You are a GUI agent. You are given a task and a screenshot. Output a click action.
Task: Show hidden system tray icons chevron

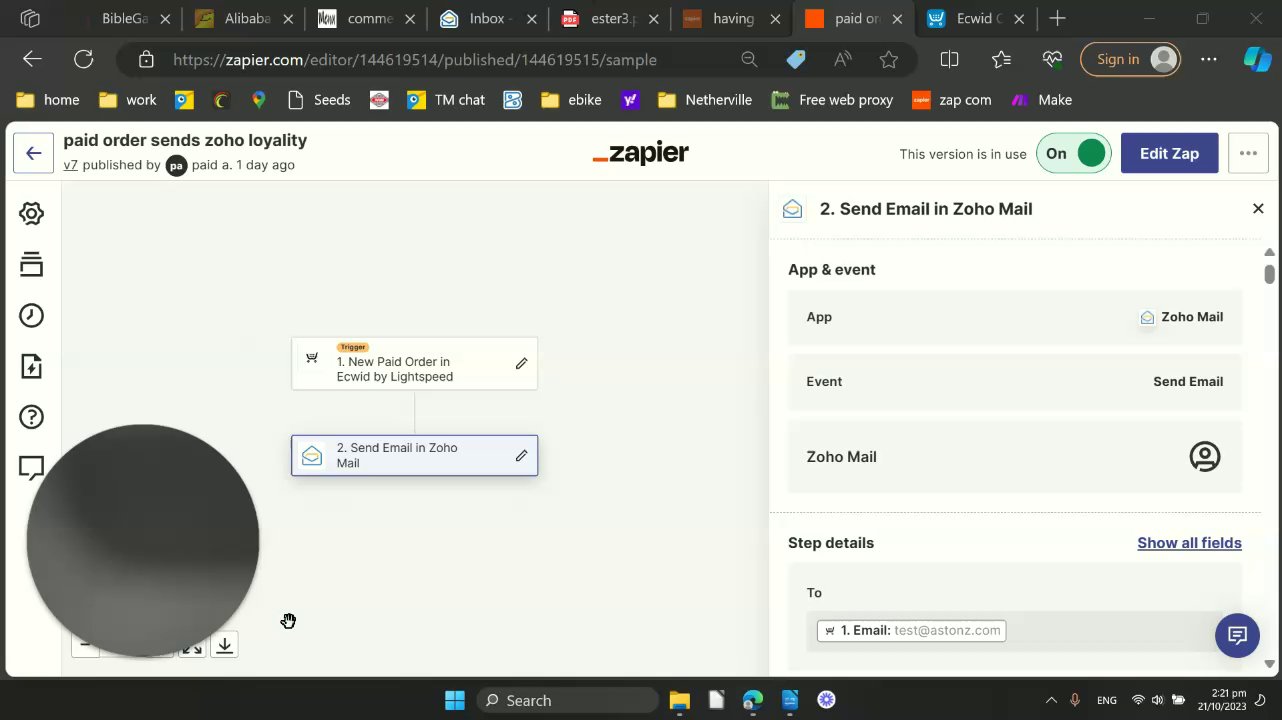[x=1050, y=700]
